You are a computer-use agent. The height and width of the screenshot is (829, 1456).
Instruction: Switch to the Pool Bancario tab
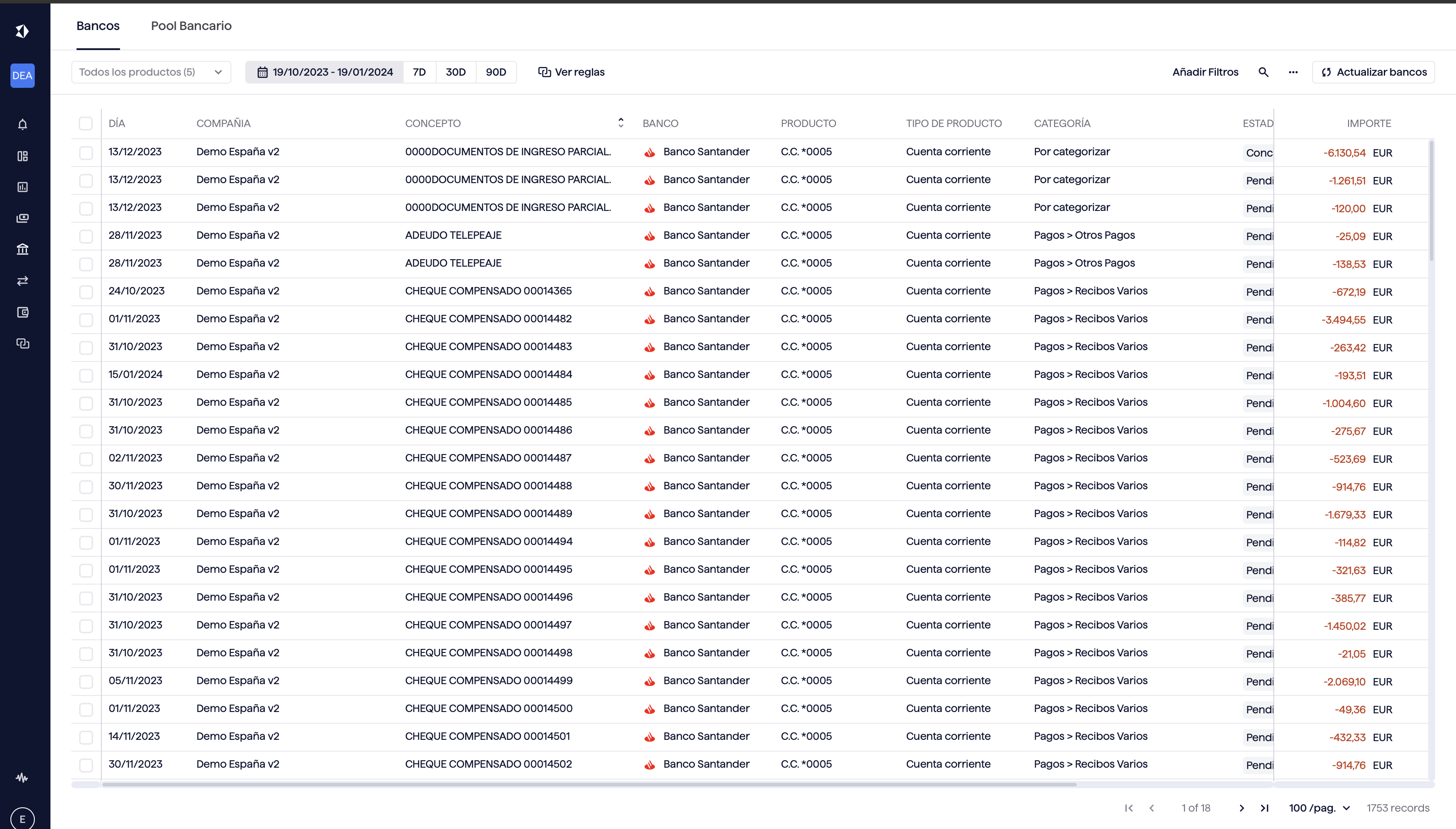[x=191, y=26]
